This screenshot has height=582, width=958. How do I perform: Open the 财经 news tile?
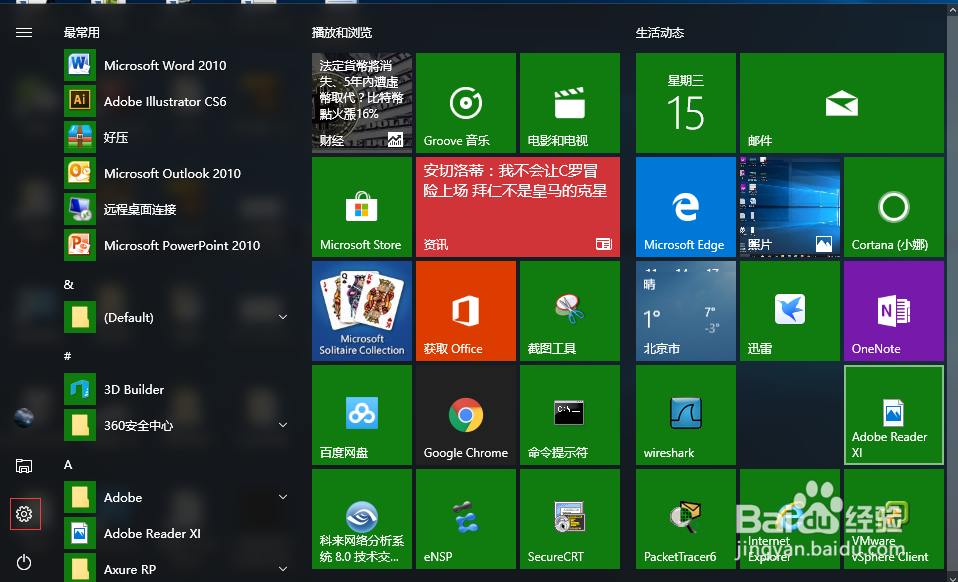[x=362, y=103]
